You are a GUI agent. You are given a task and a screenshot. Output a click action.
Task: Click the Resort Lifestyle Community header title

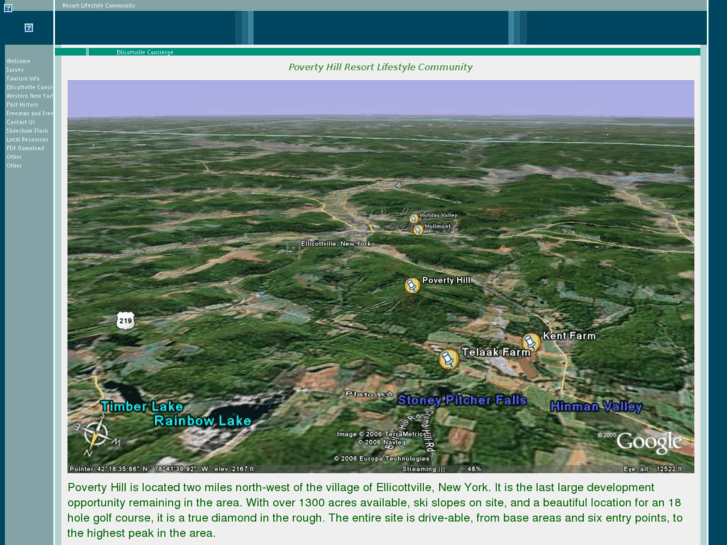pyautogui.click(x=99, y=6)
